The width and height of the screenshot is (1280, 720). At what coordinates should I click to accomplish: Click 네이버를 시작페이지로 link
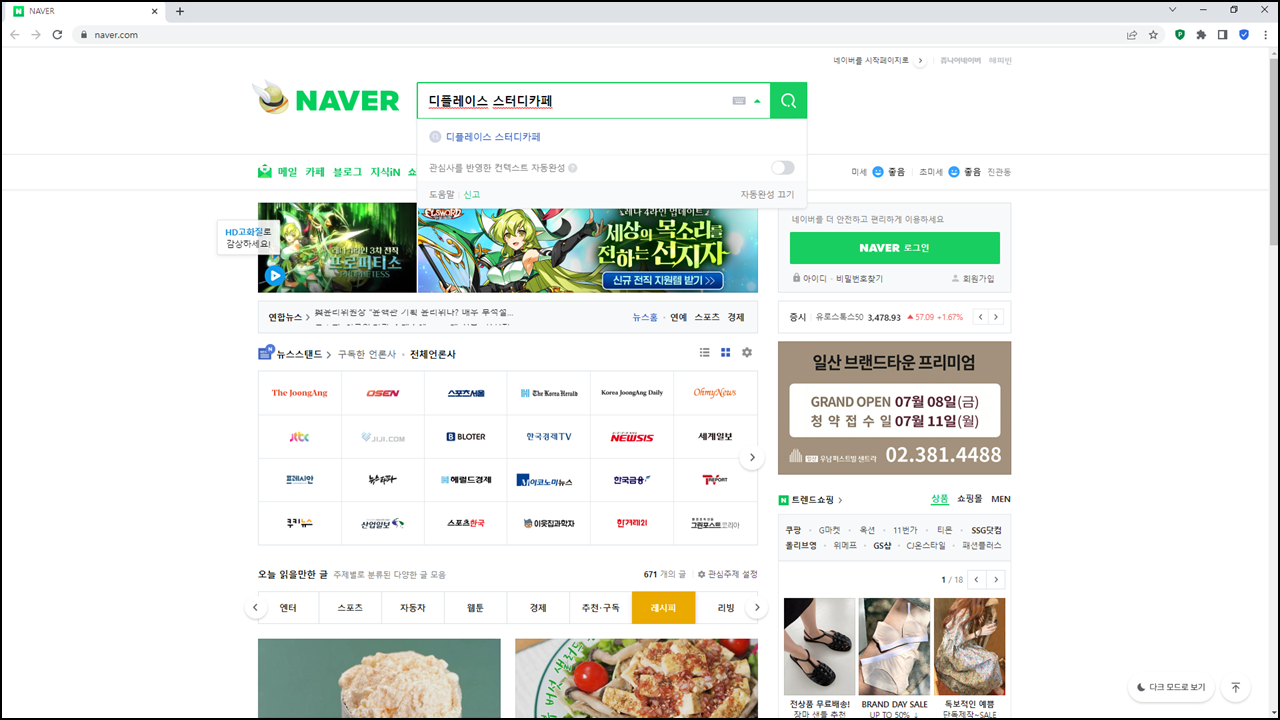[872, 61]
